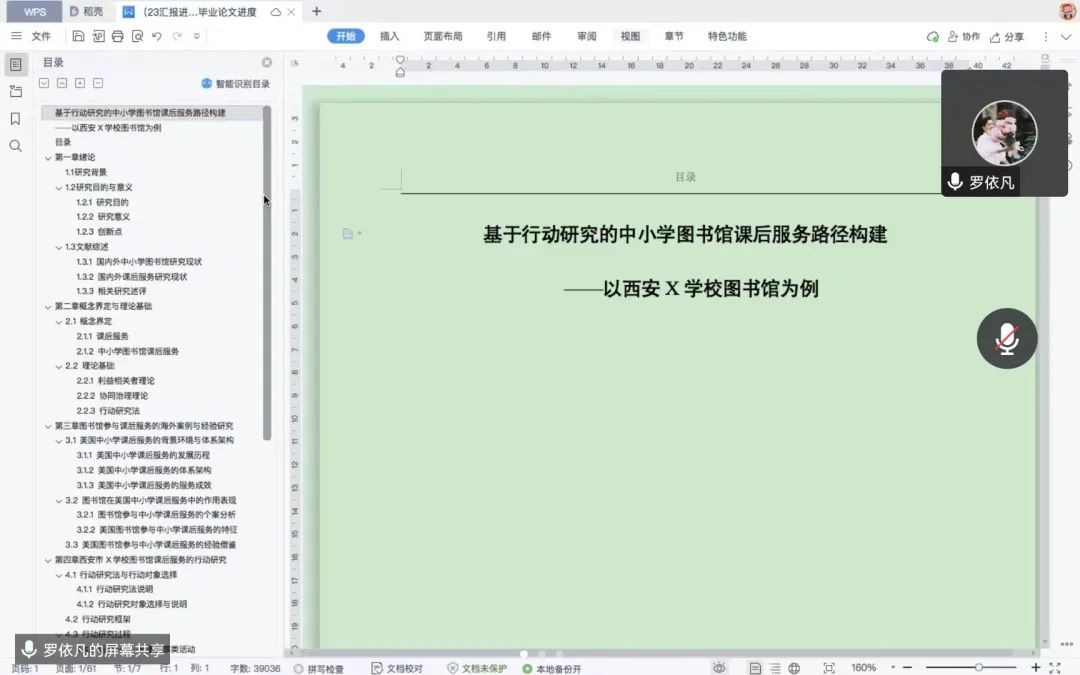Image resolution: width=1080 pixels, height=675 pixels.
Task: Collapse the 1.3文献综述 outline node
Action: pyautogui.click(x=58, y=247)
